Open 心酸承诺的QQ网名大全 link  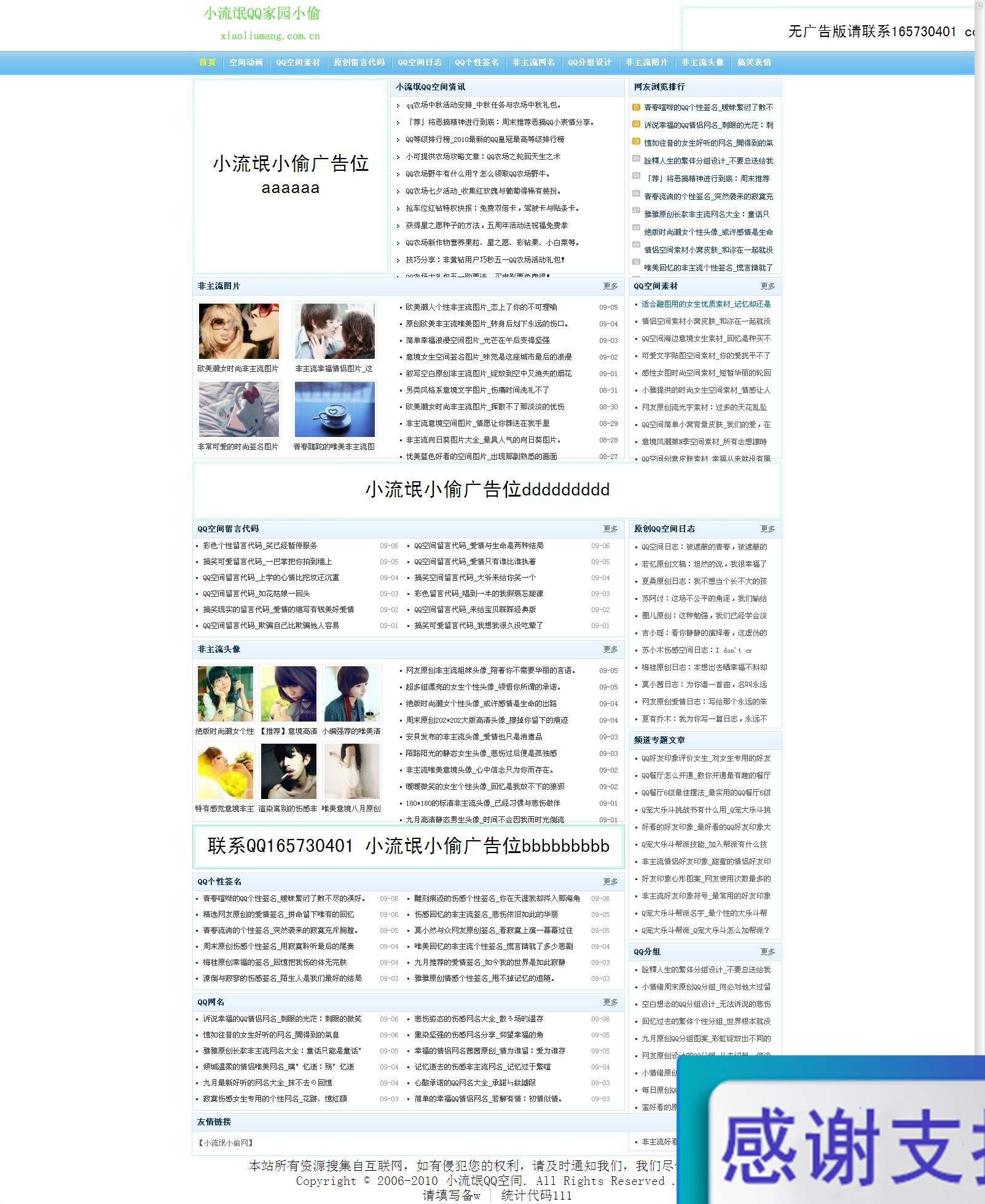pos(475,1083)
